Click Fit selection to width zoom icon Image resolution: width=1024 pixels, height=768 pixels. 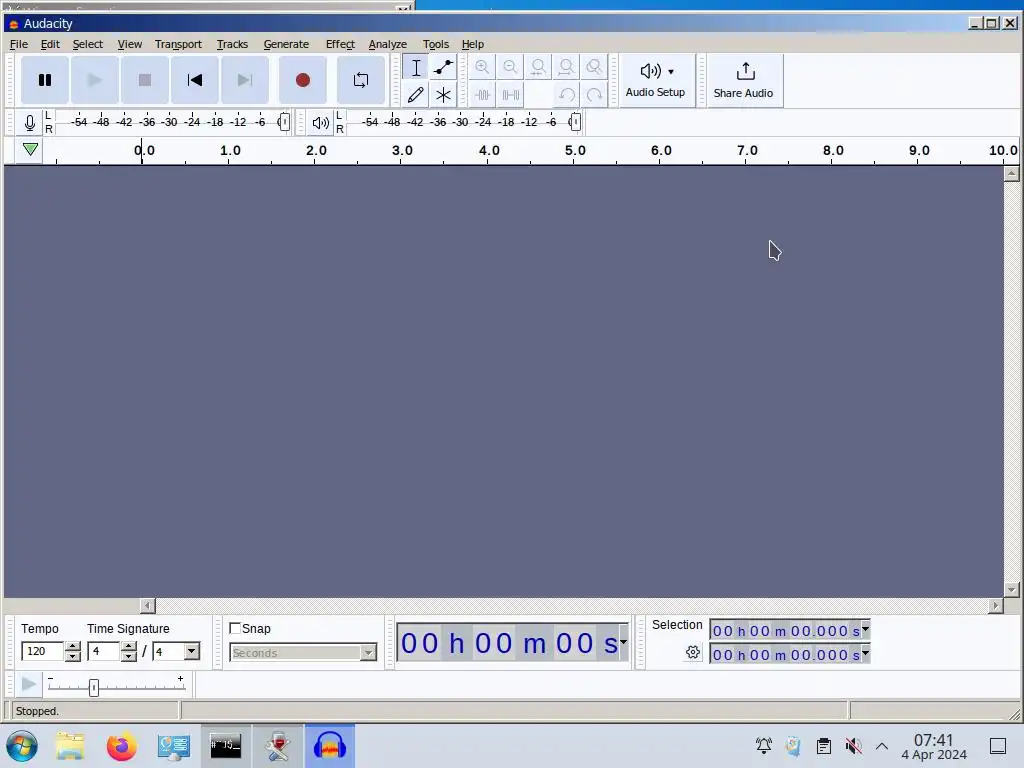(x=538, y=67)
